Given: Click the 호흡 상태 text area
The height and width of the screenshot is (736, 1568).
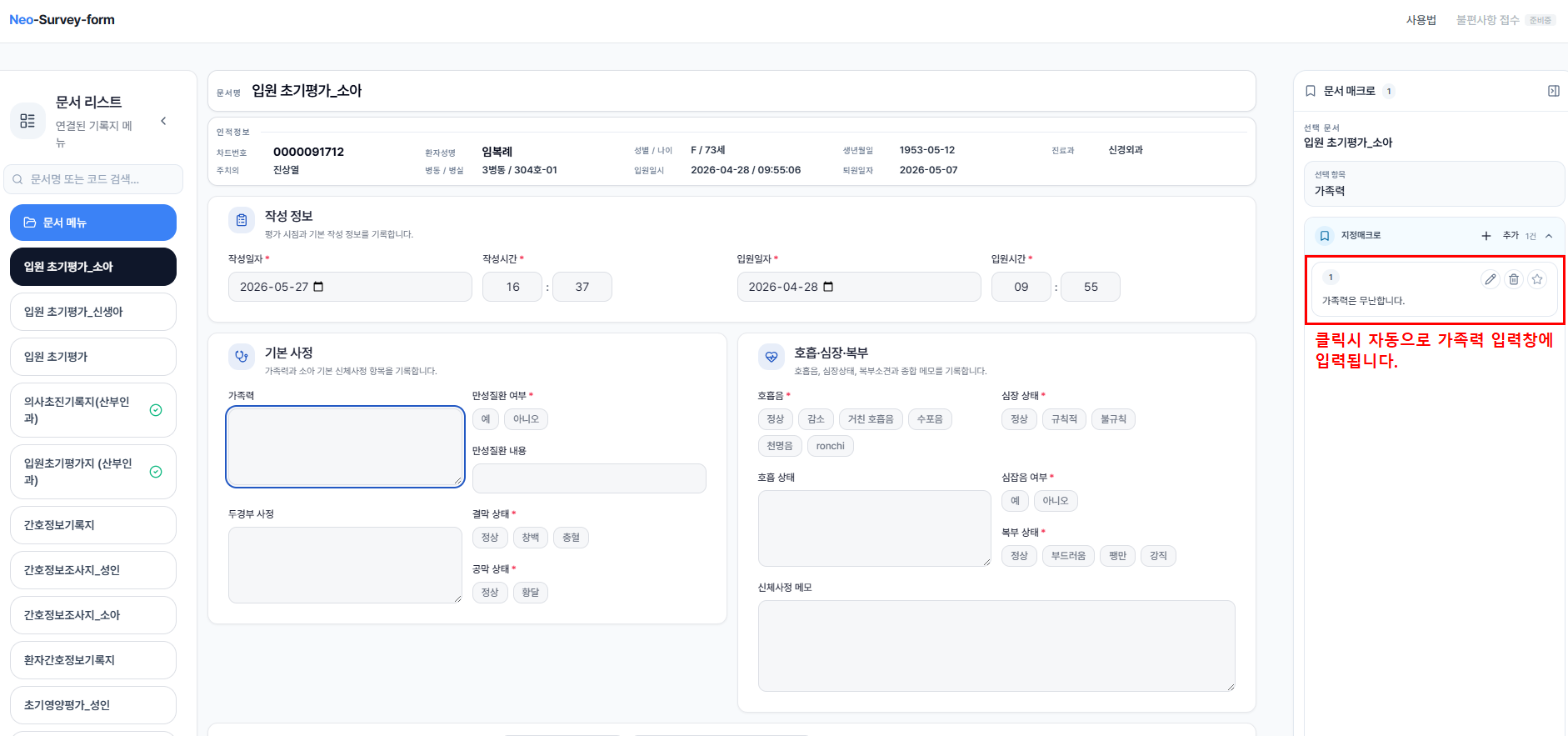Looking at the screenshot, I should (x=875, y=528).
